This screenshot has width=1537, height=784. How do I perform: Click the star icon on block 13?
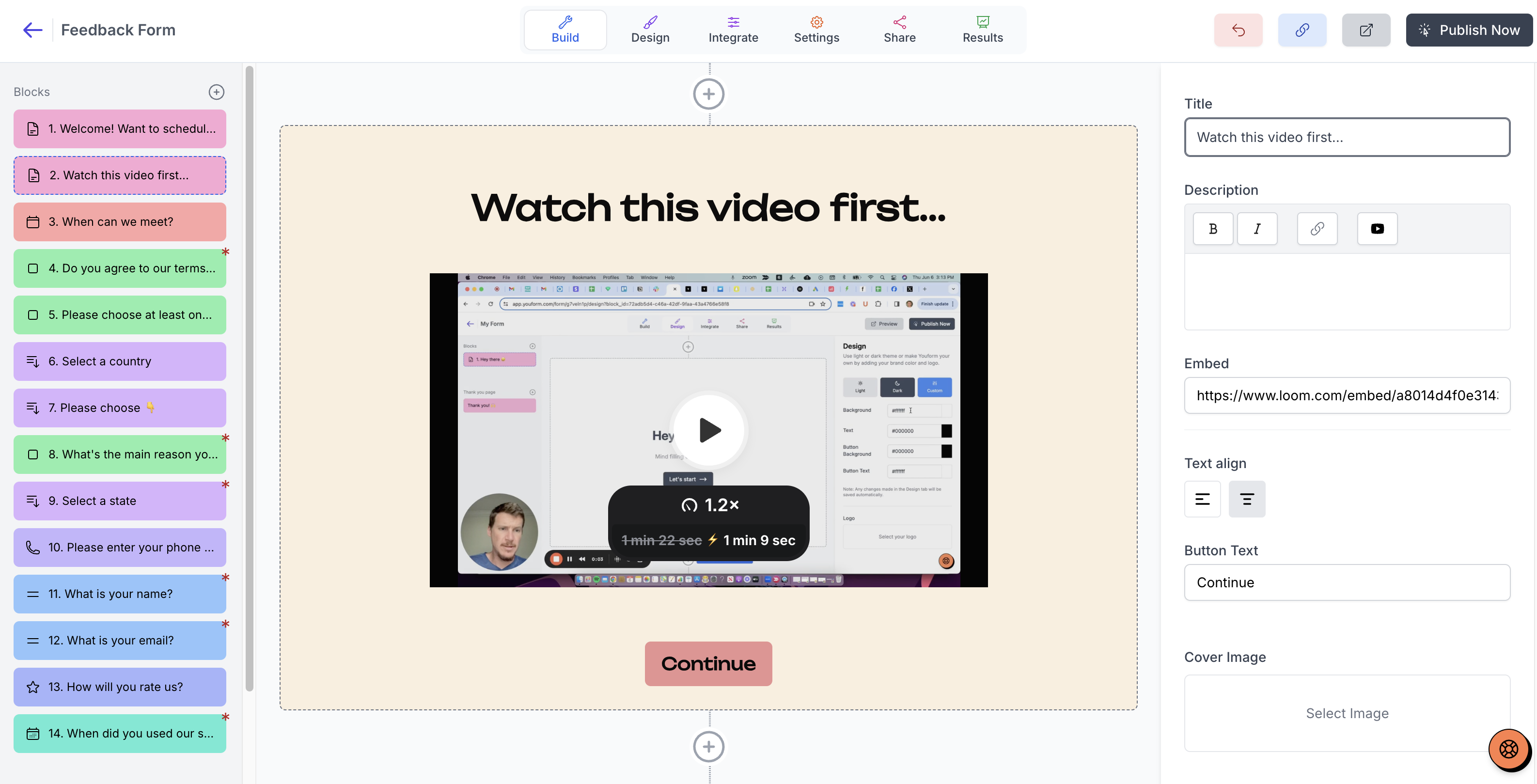(x=33, y=688)
